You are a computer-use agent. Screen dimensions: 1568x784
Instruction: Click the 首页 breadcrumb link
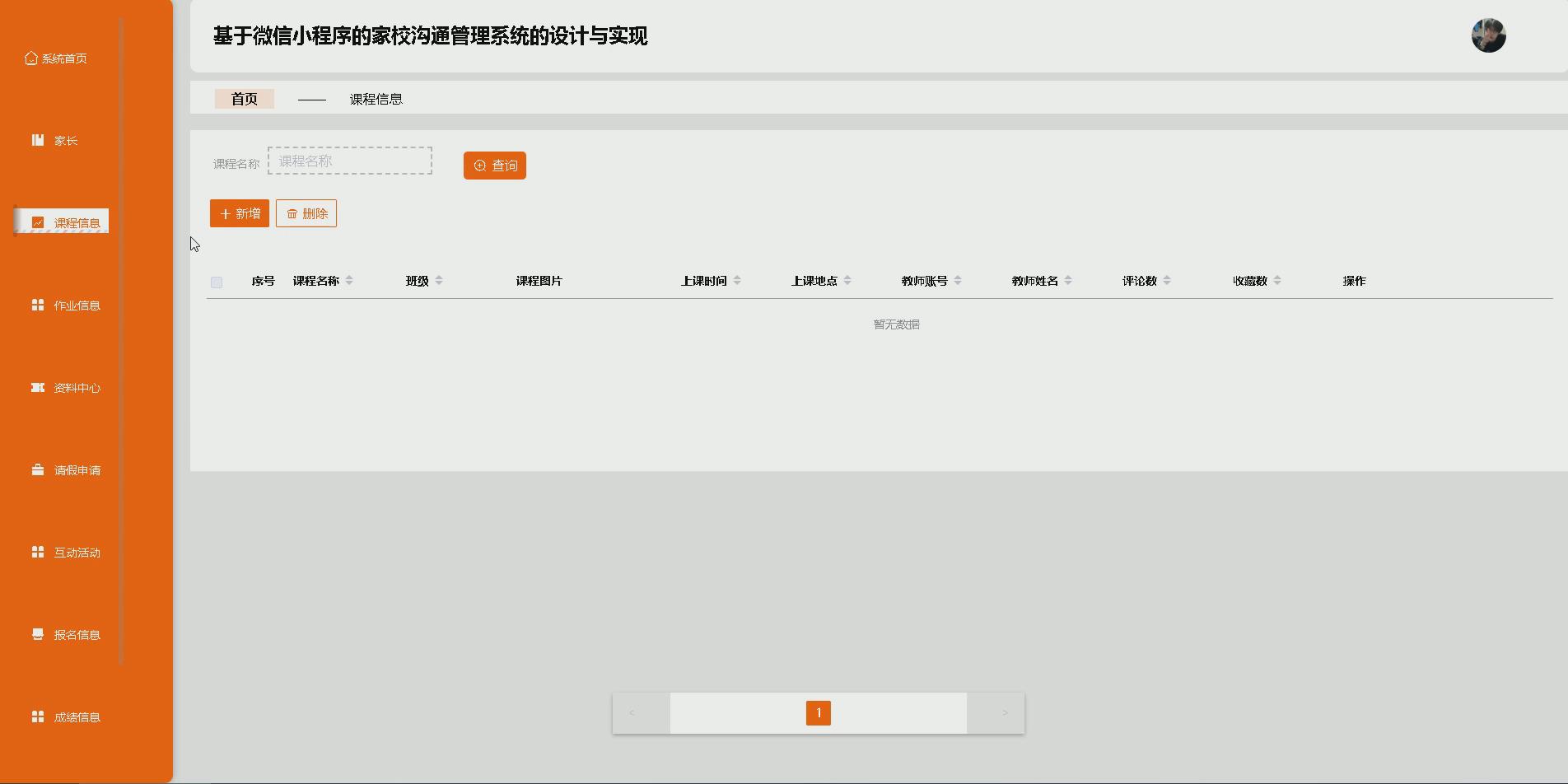point(245,99)
